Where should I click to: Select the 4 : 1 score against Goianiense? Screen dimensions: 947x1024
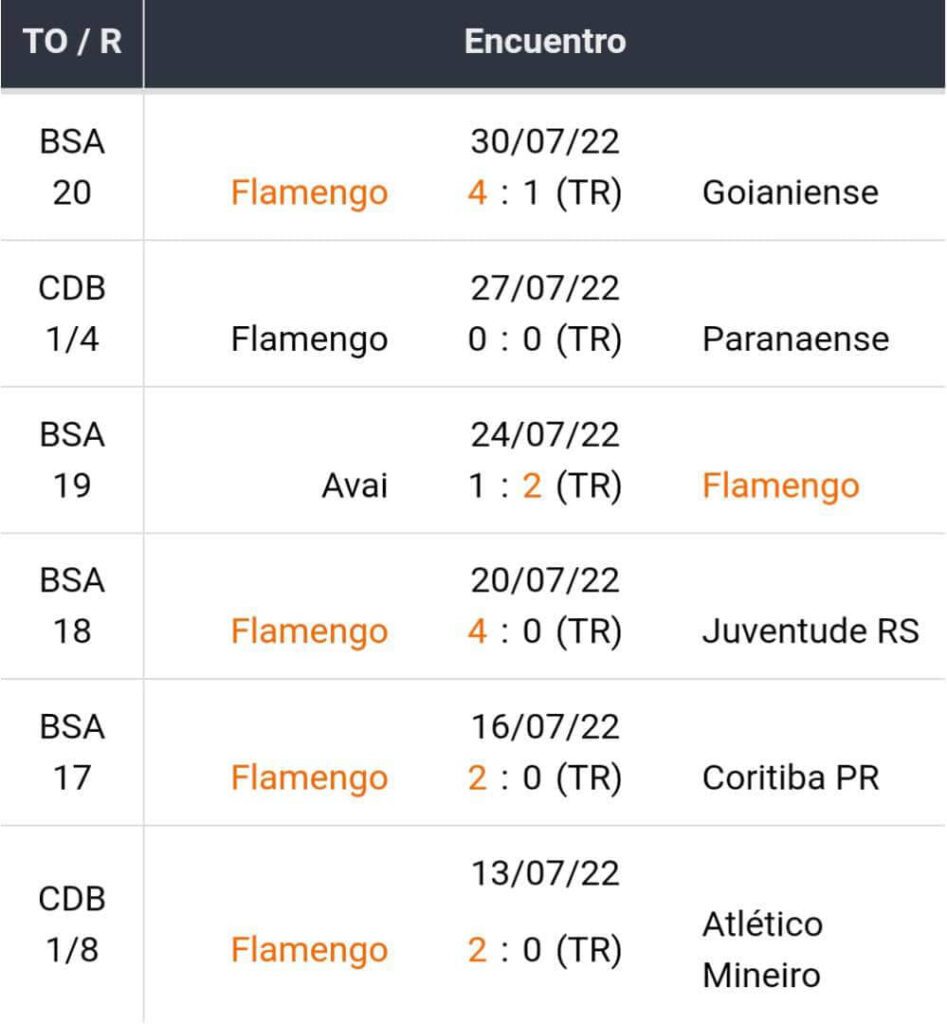click(545, 192)
